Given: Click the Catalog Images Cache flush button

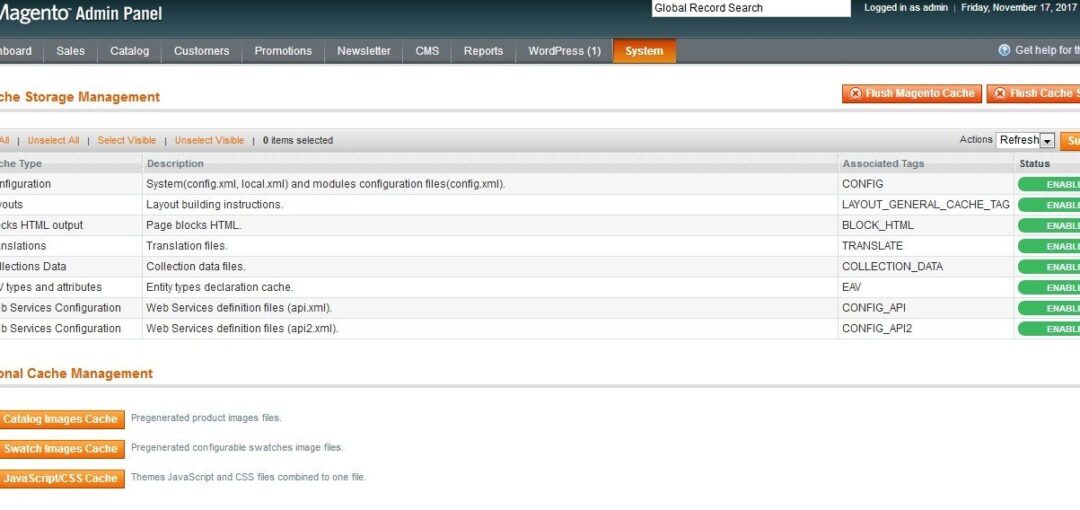Looking at the screenshot, I should click(x=61, y=419).
